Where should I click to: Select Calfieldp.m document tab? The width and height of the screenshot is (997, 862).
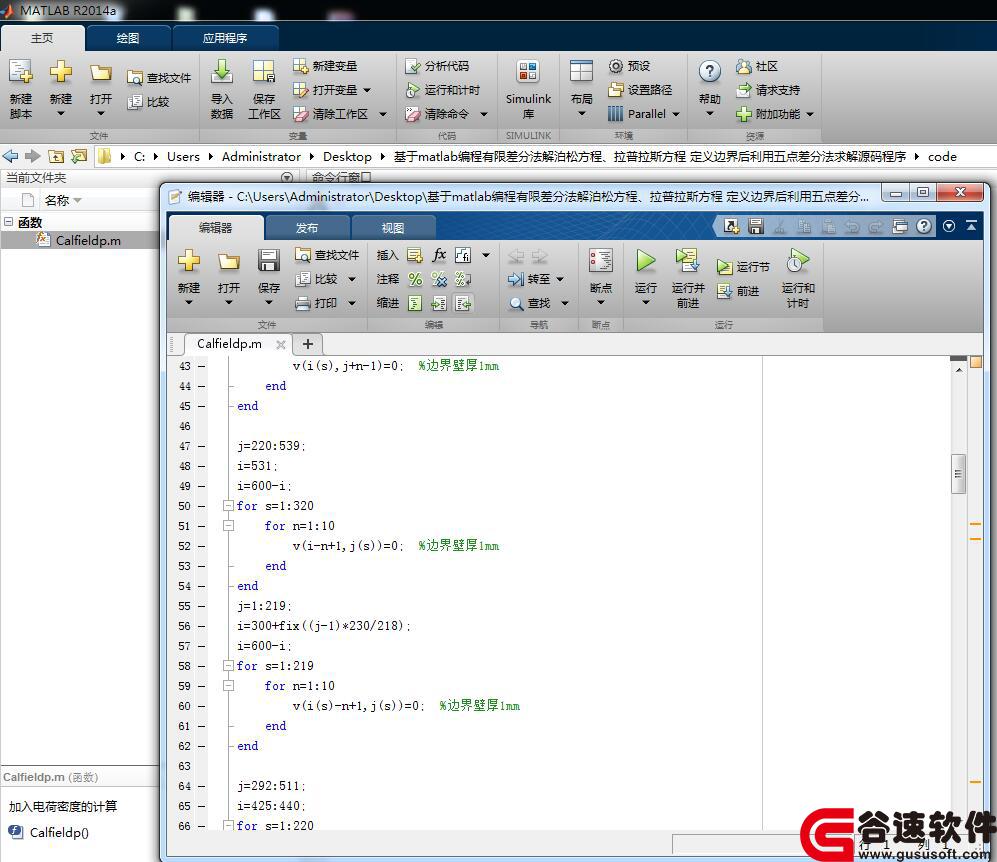tap(229, 344)
